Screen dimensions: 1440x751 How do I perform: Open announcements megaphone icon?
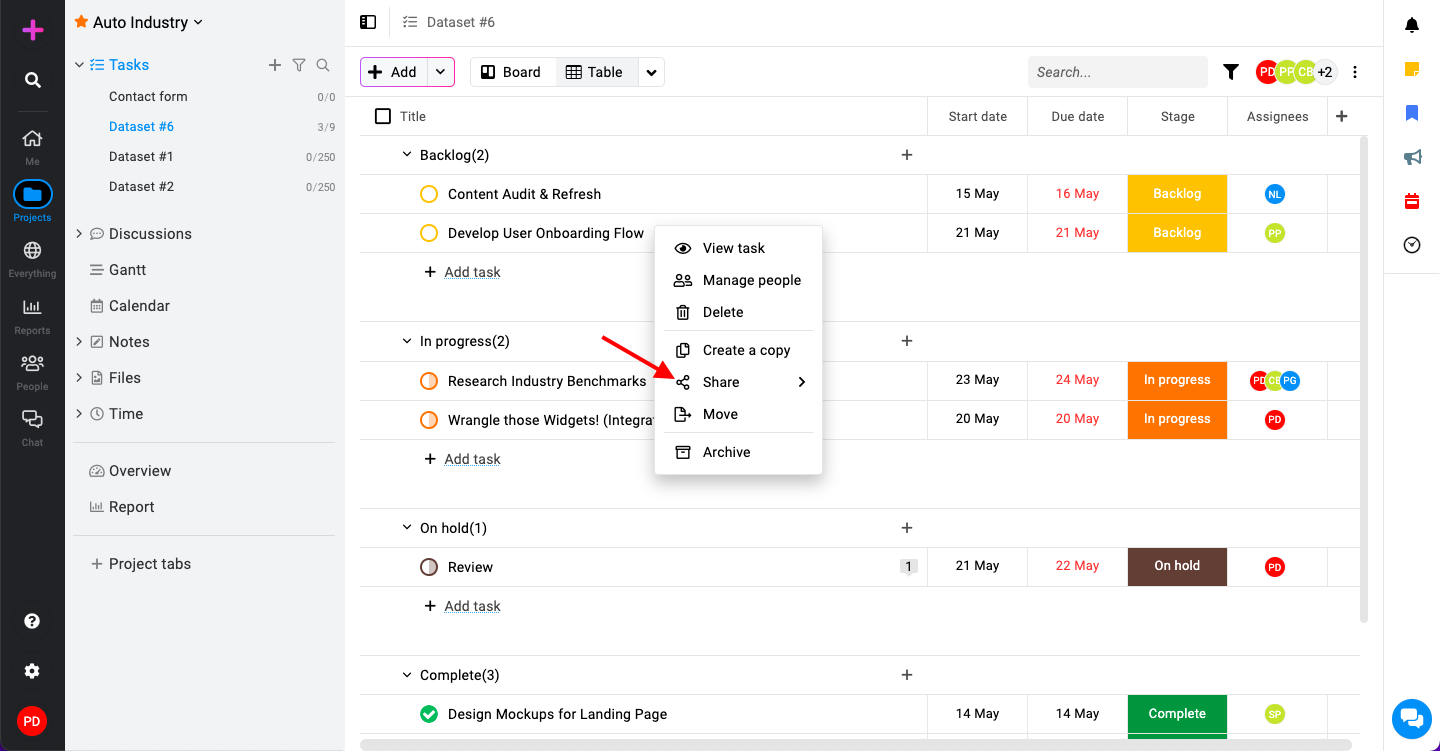pyautogui.click(x=1412, y=157)
